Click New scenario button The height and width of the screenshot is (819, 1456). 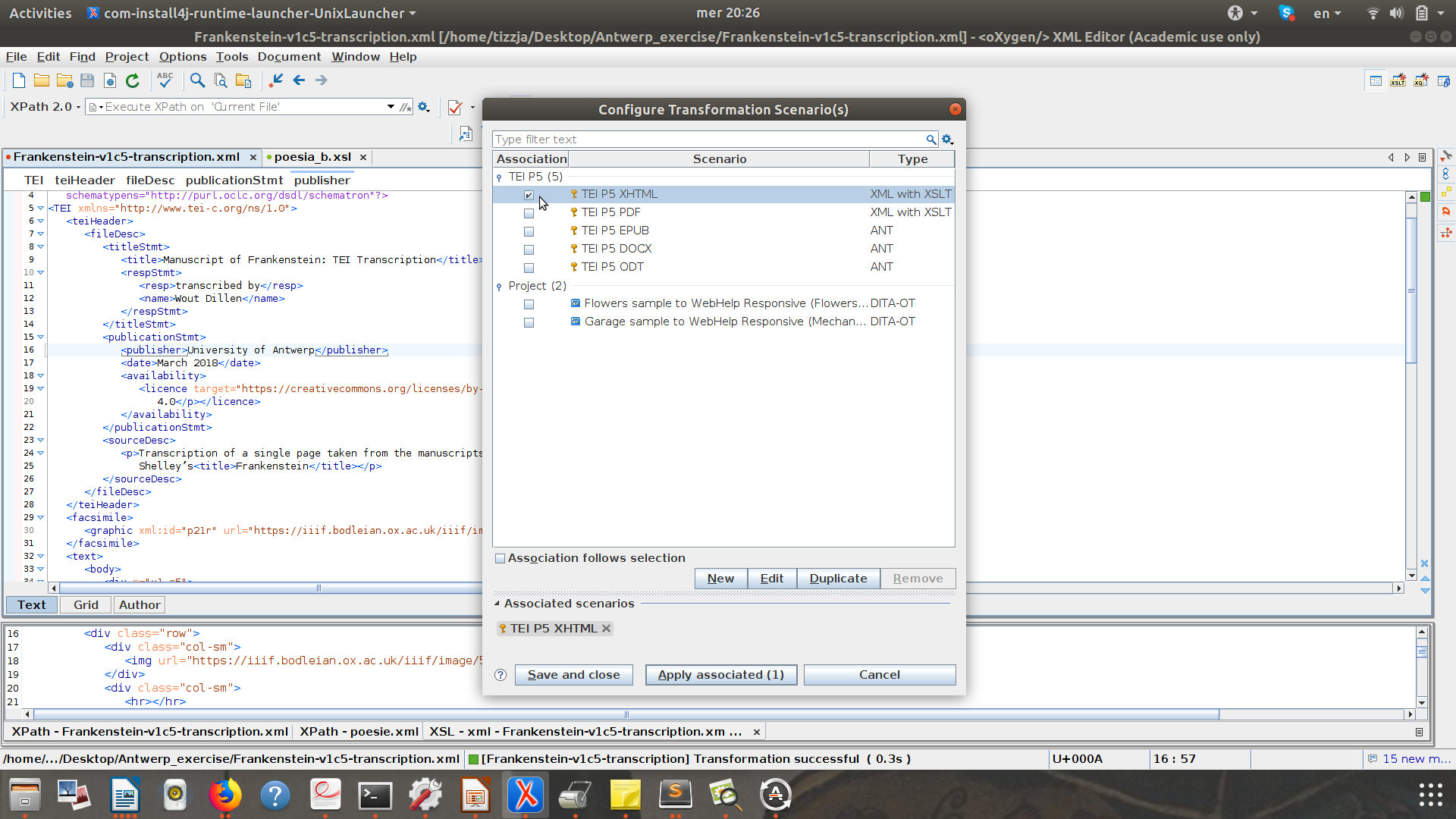click(720, 579)
